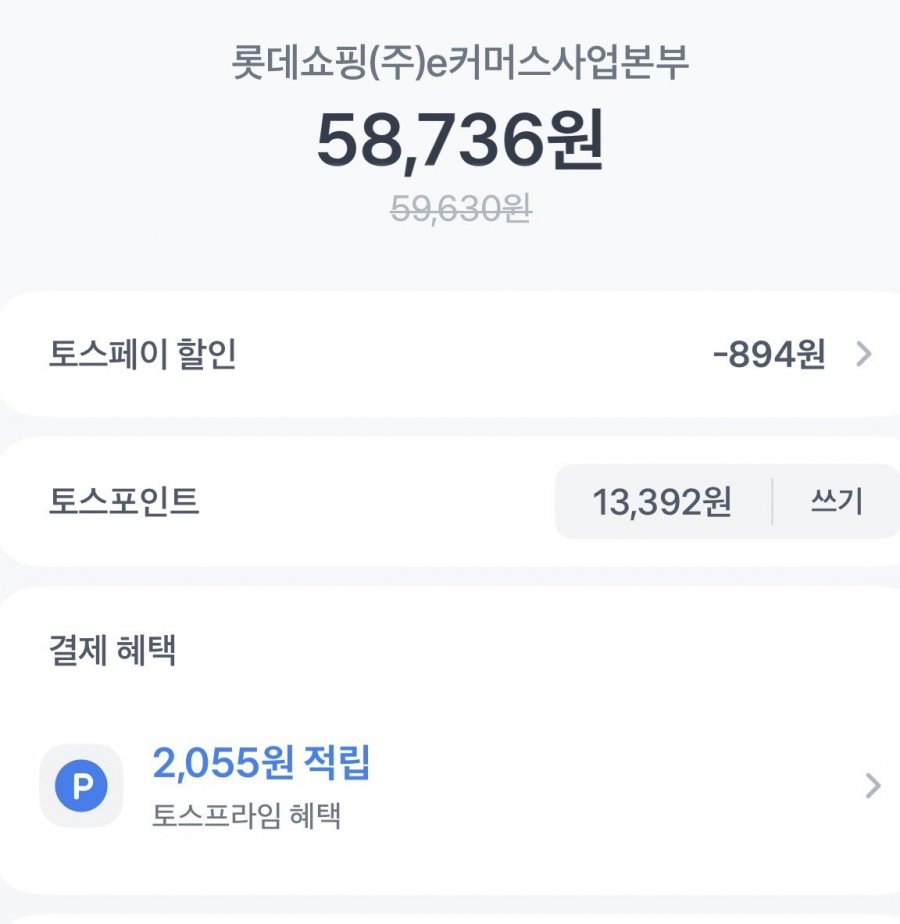Tap the blue P point icon
The height and width of the screenshot is (924, 900).
(x=81, y=786)
